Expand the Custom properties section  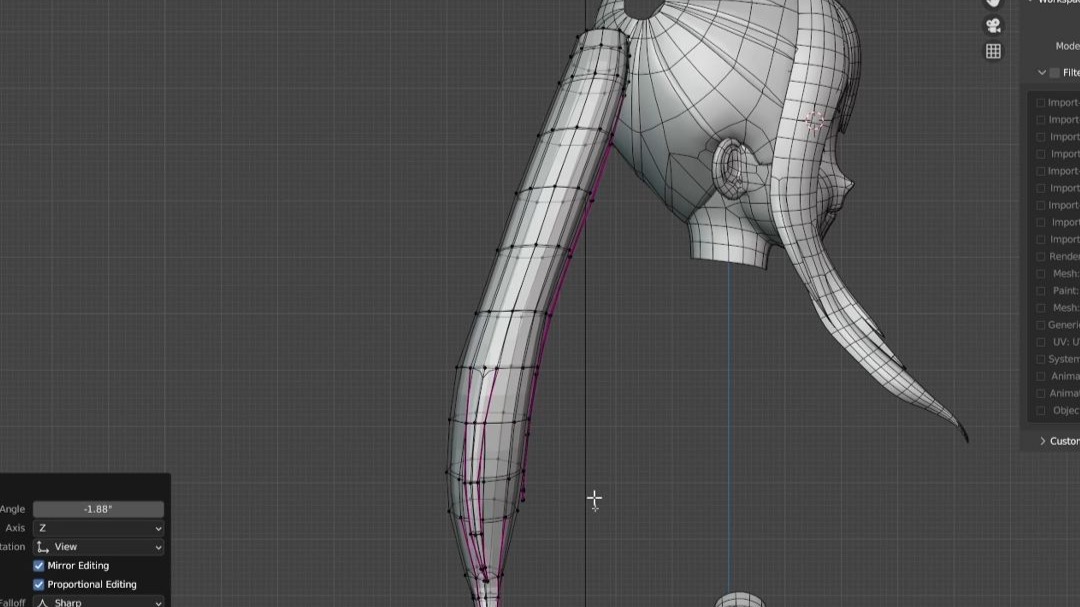pyautogui.click(x=1043, y=441)
